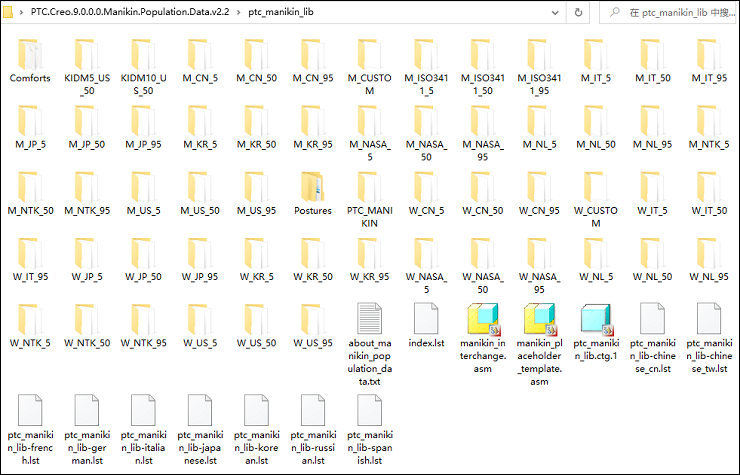Click the ptc_manikin_lib breadcrumb segment
Image resolution: width=740 pixels, height=475 pixels.
point(281,12)
